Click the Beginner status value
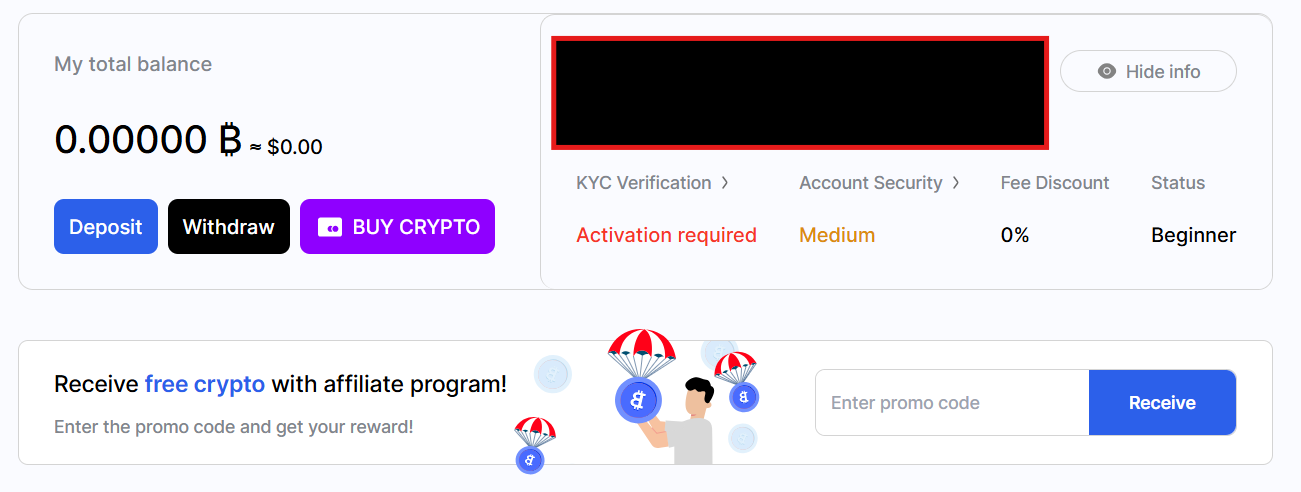1301x492 pixels. (1193, 235)
